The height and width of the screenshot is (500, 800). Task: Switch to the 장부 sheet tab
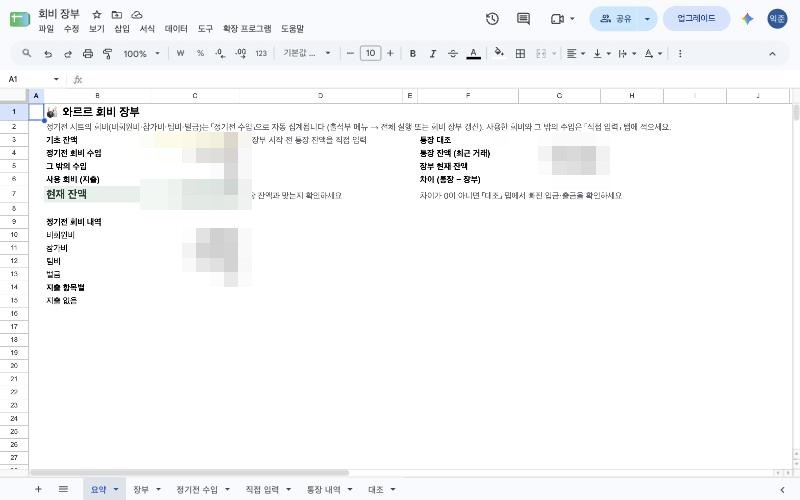141,490
